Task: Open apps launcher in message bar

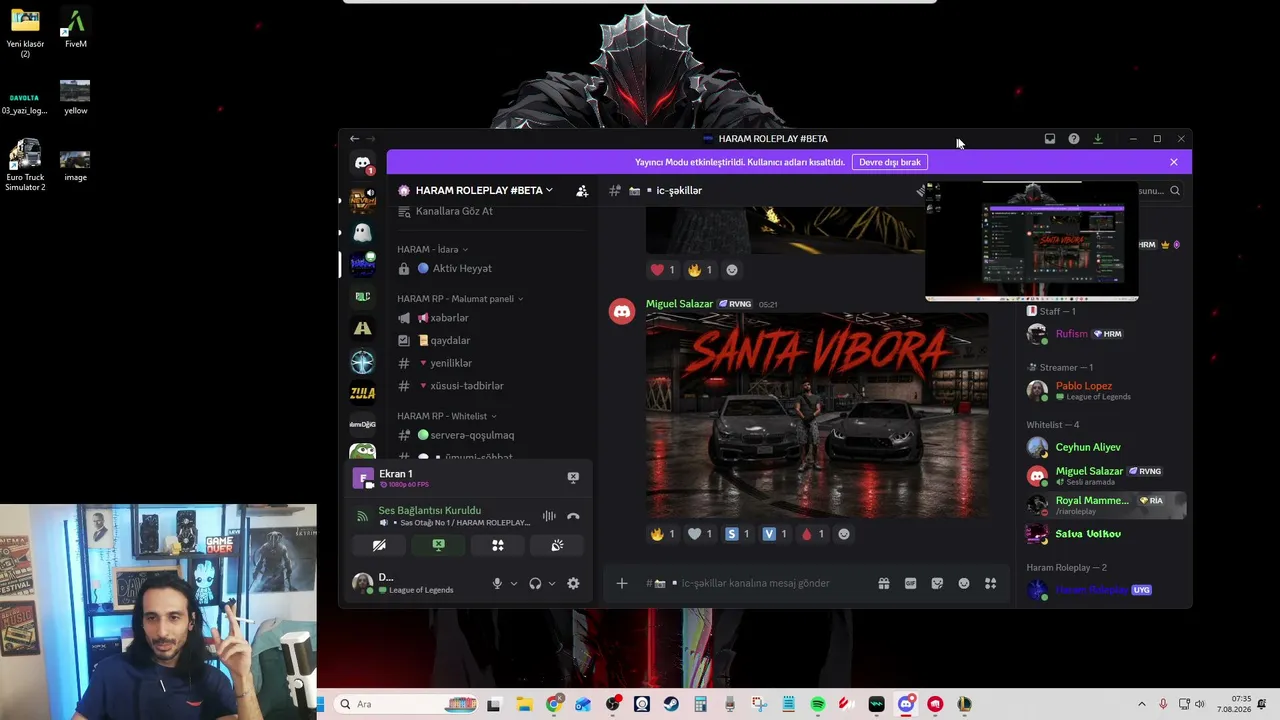Action: click(x=991, y=583)
